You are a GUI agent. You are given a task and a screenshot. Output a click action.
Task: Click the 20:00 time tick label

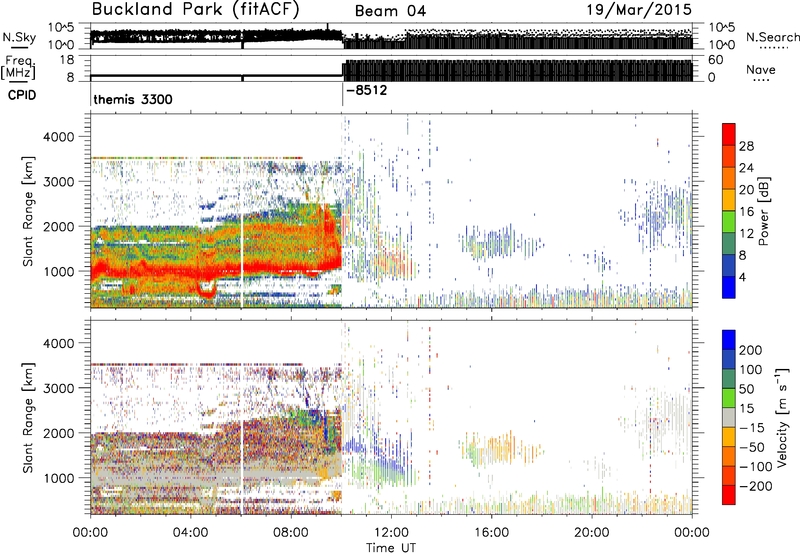pos(592,533)
